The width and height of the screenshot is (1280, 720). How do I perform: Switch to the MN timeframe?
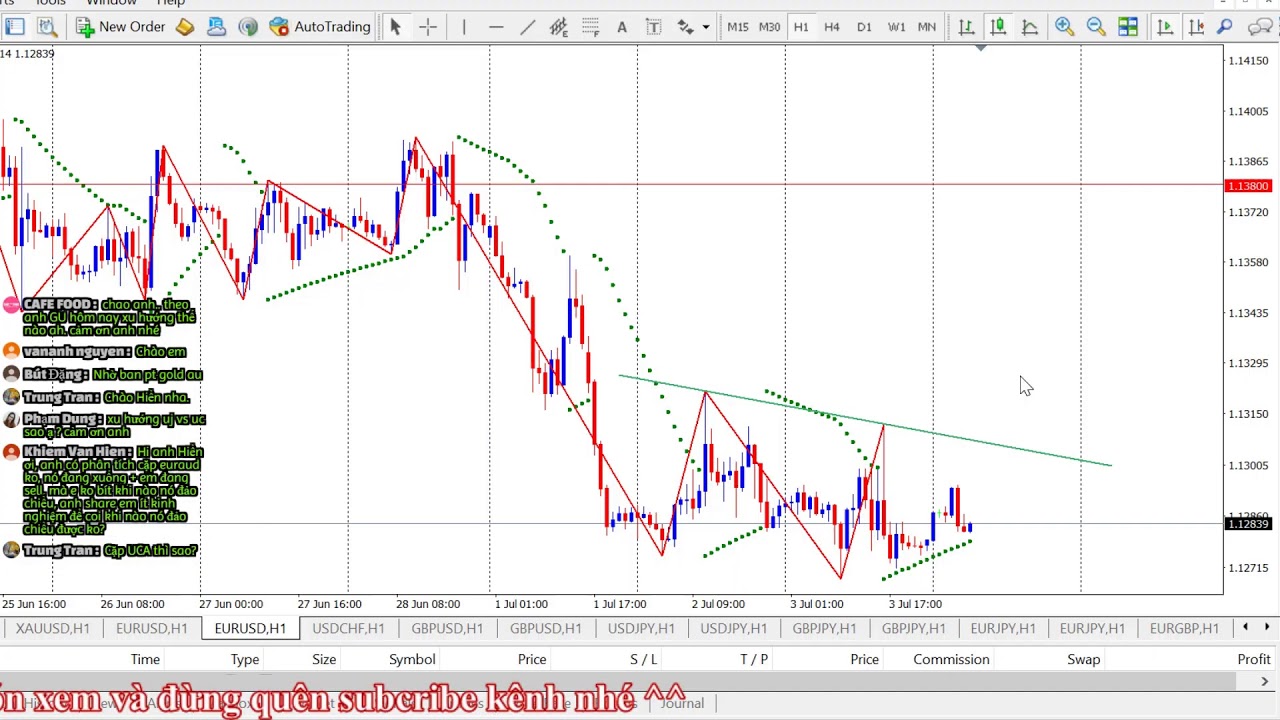[x=927, y=27]
